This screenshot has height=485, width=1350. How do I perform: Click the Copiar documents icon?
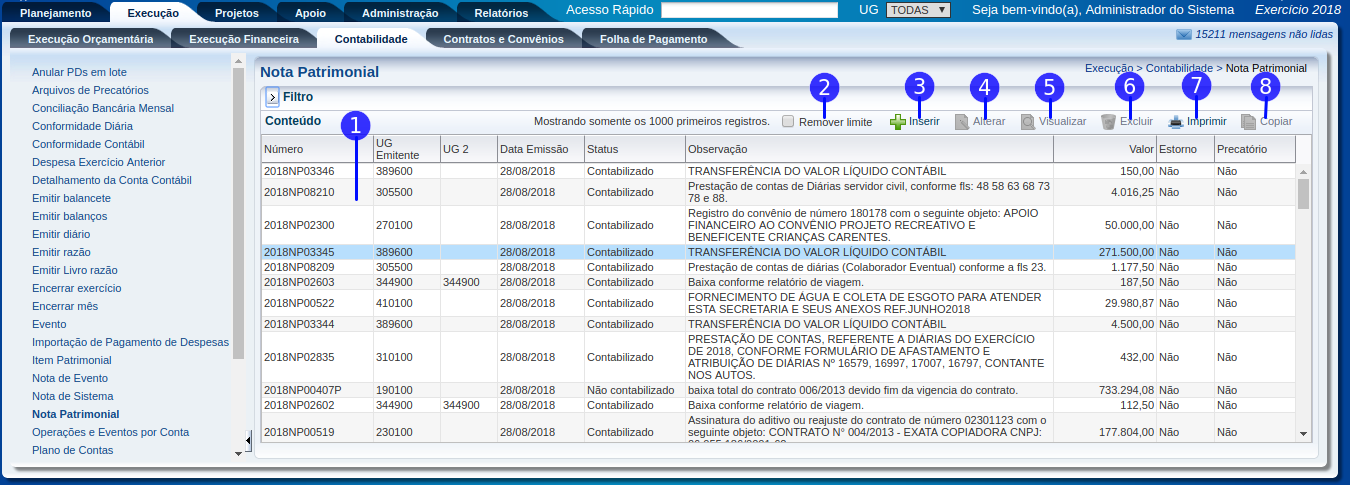(1248, 122)
